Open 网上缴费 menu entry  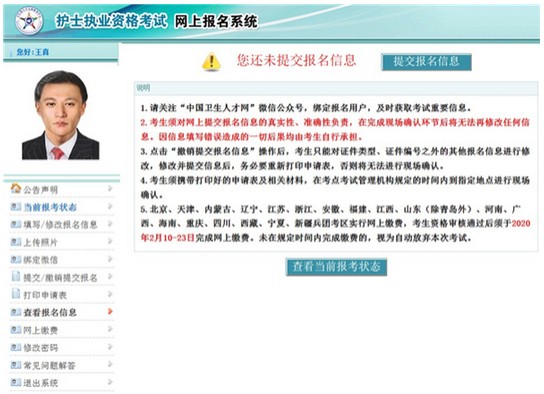(62, 330)
